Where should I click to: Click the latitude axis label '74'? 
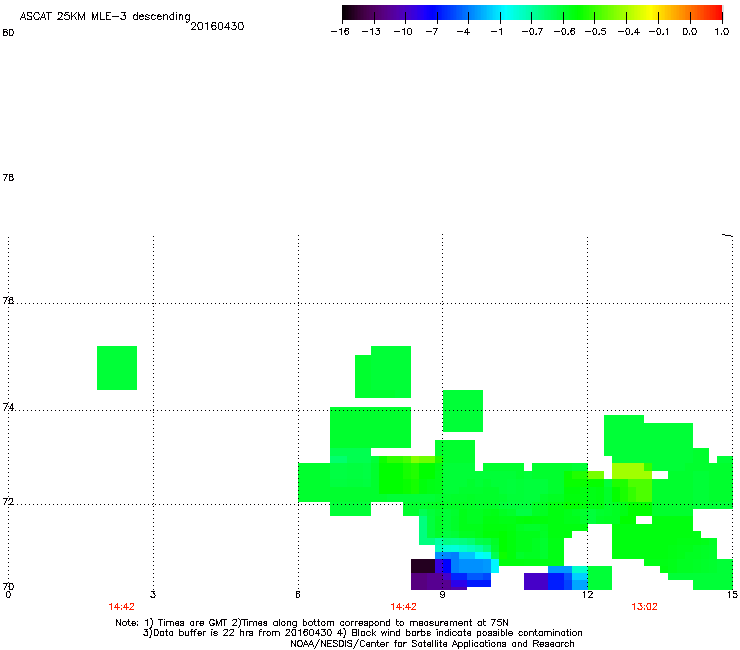[8, 407]
